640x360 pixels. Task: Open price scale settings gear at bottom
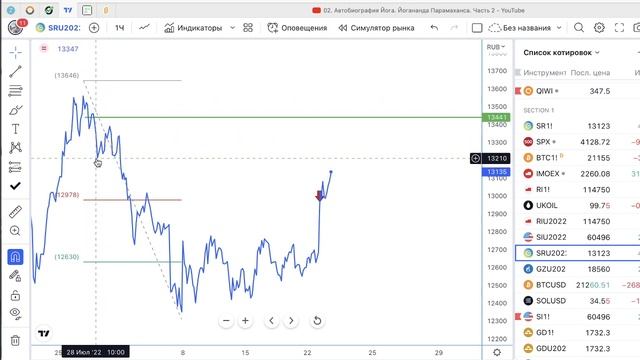point(497,352)
